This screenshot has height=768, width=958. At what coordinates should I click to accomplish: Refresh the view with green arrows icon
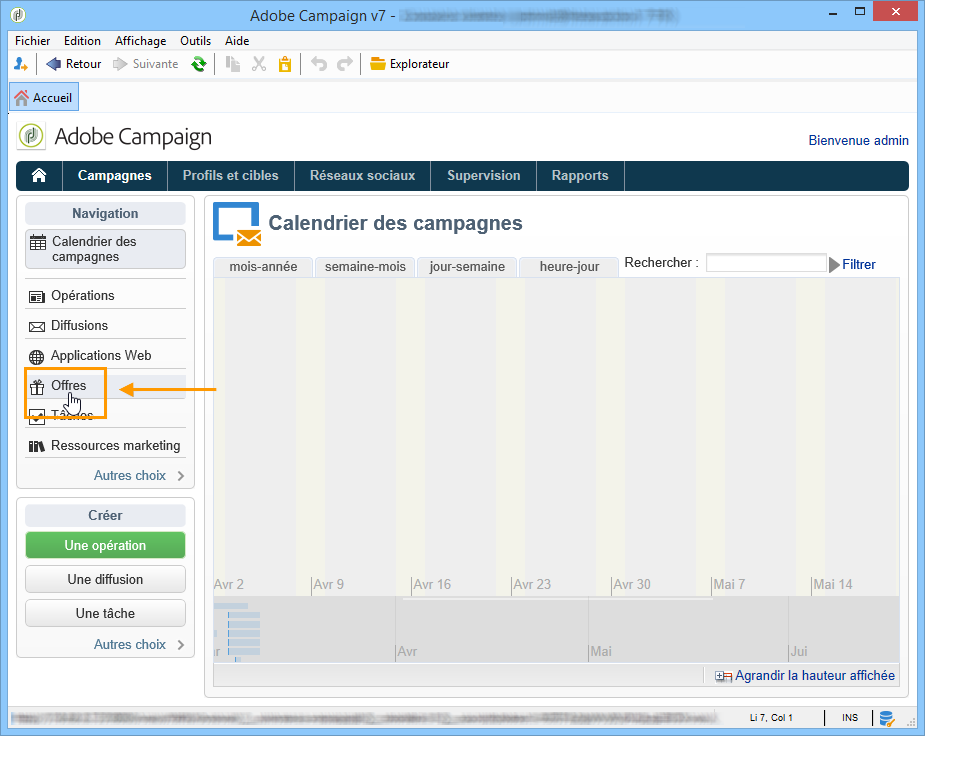click(x=199, y=64)
